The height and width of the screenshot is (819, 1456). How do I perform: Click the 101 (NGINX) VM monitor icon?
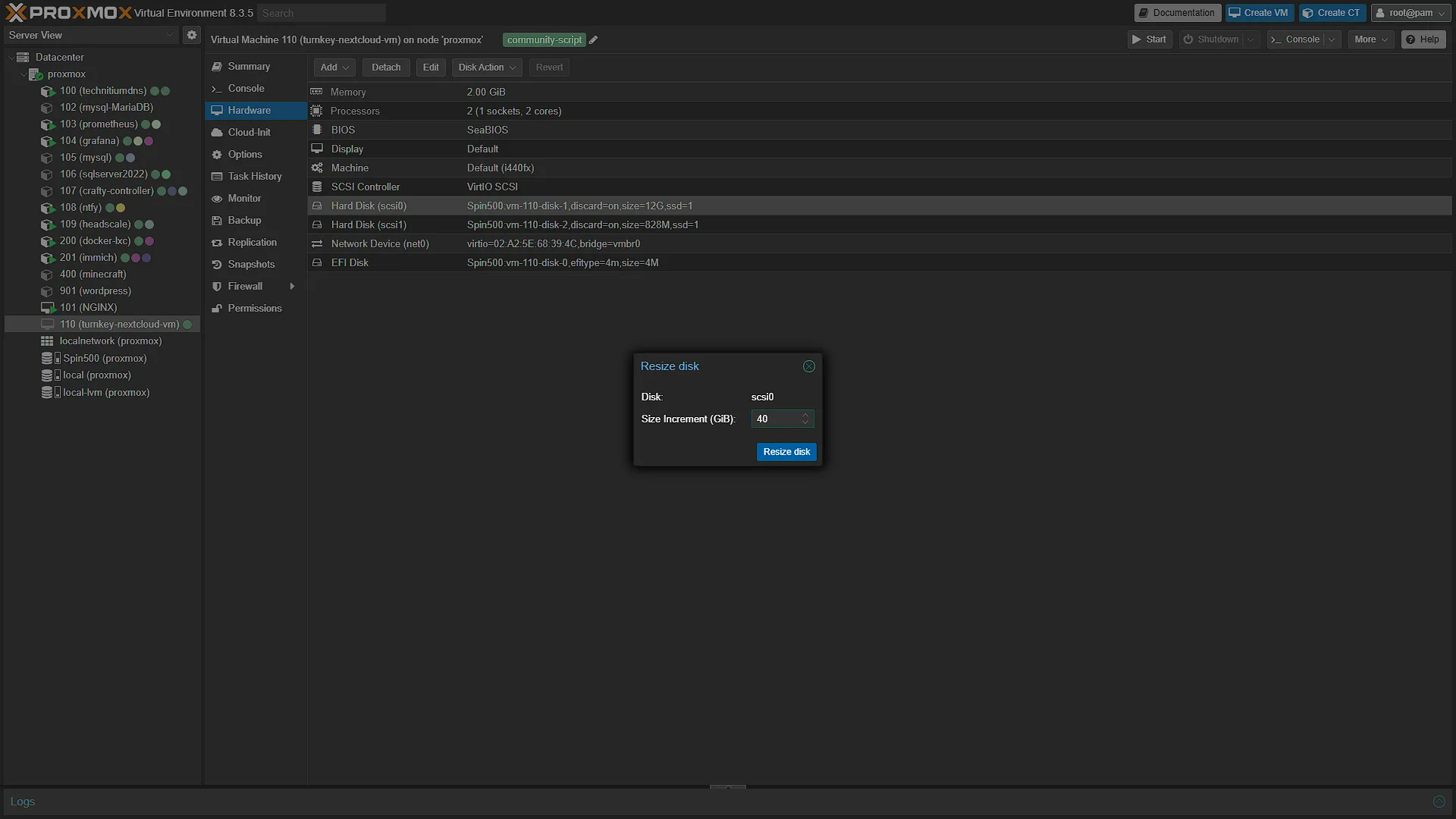[48, 308]
